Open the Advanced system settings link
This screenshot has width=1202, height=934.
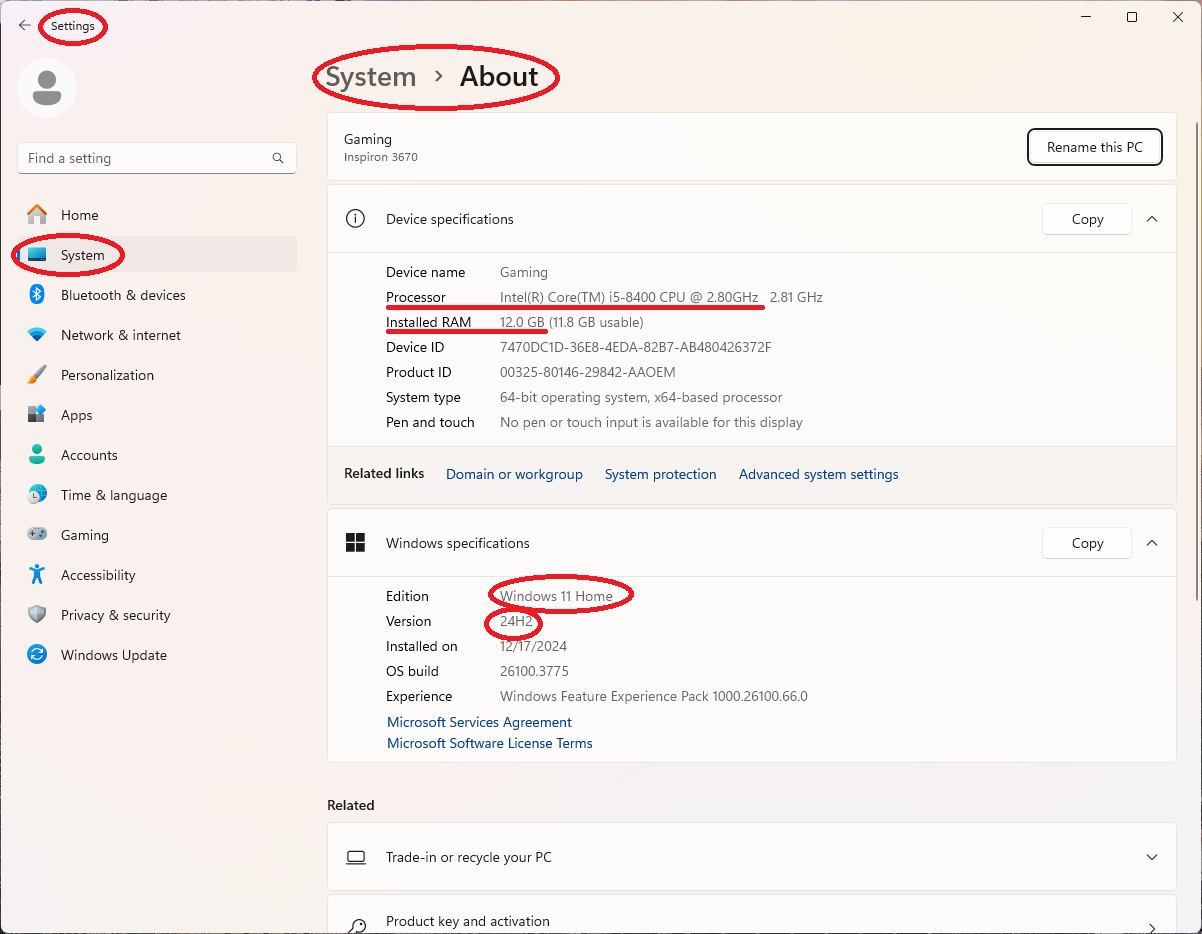click(818, 474)
